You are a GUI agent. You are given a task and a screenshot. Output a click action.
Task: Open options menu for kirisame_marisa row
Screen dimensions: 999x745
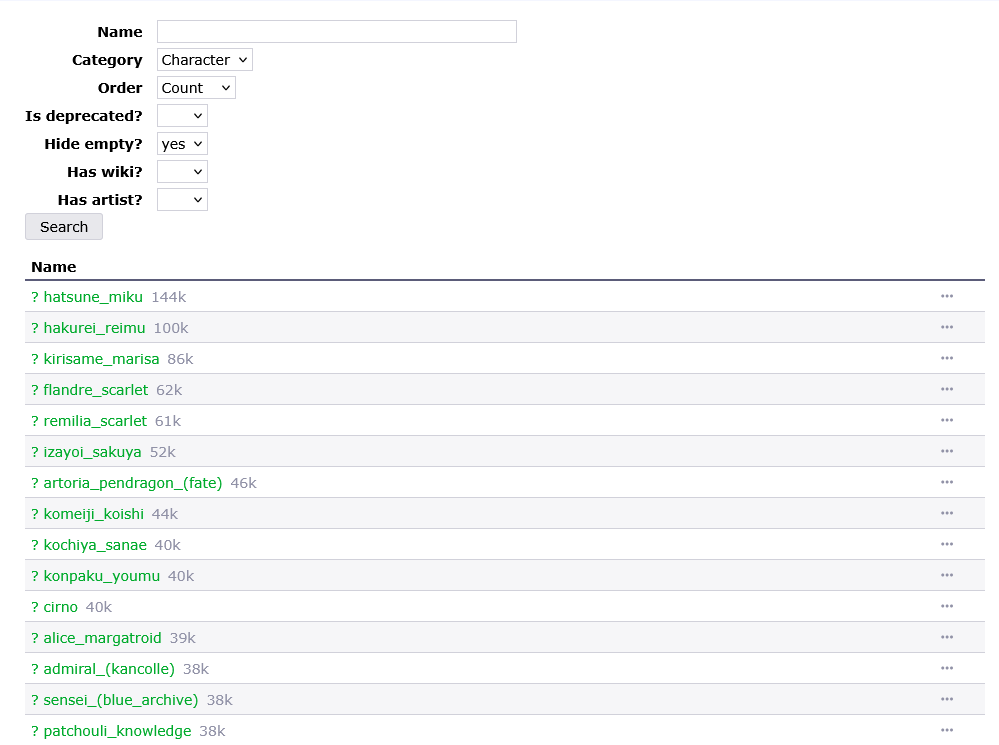[x=947, y=358]
